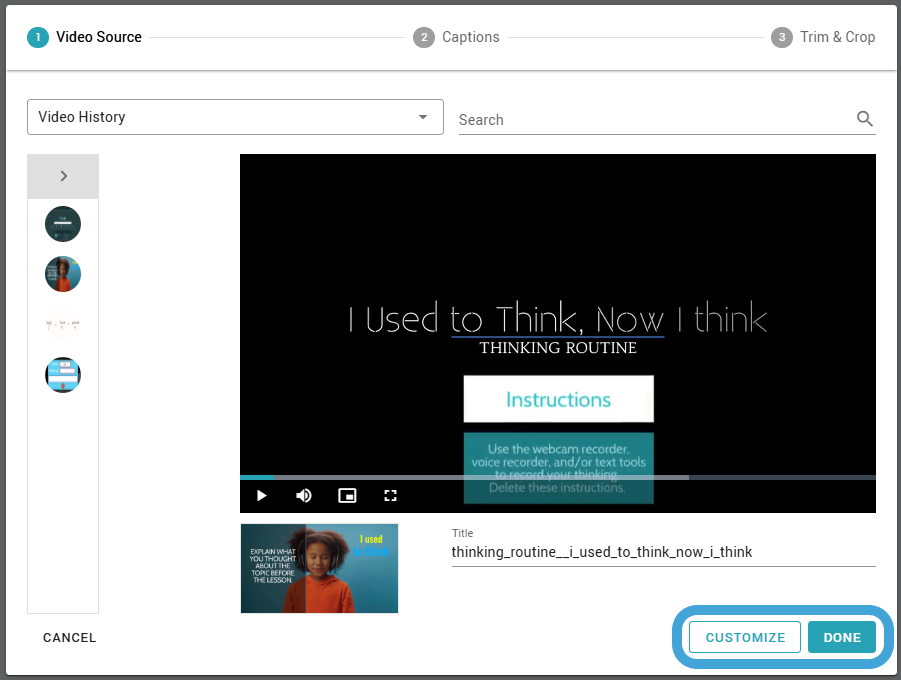Select the girl in orange thumbnail
The image size is (901, 680).
coord(63,273)
